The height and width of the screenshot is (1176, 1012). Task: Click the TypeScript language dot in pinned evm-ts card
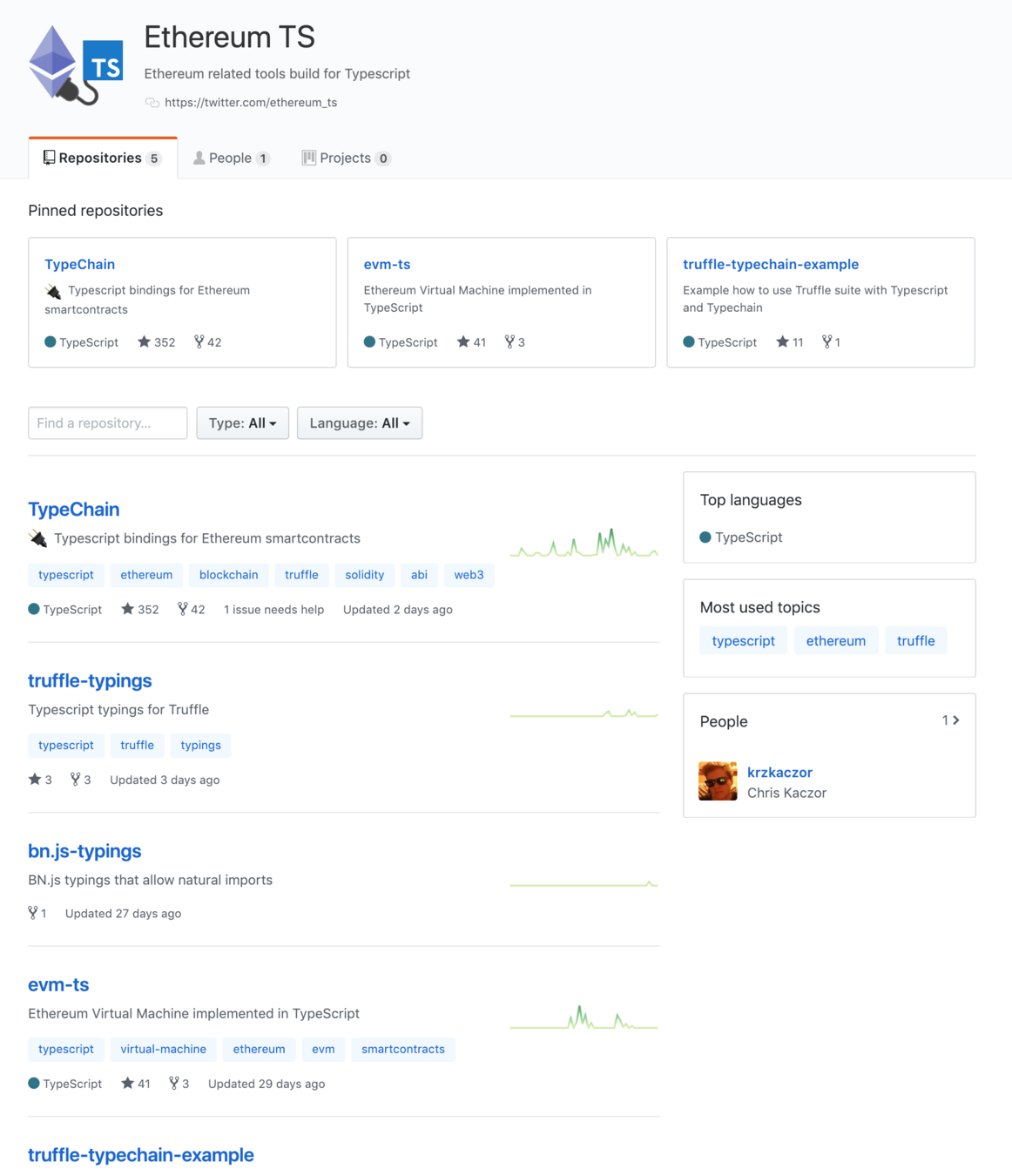point(369,342)
